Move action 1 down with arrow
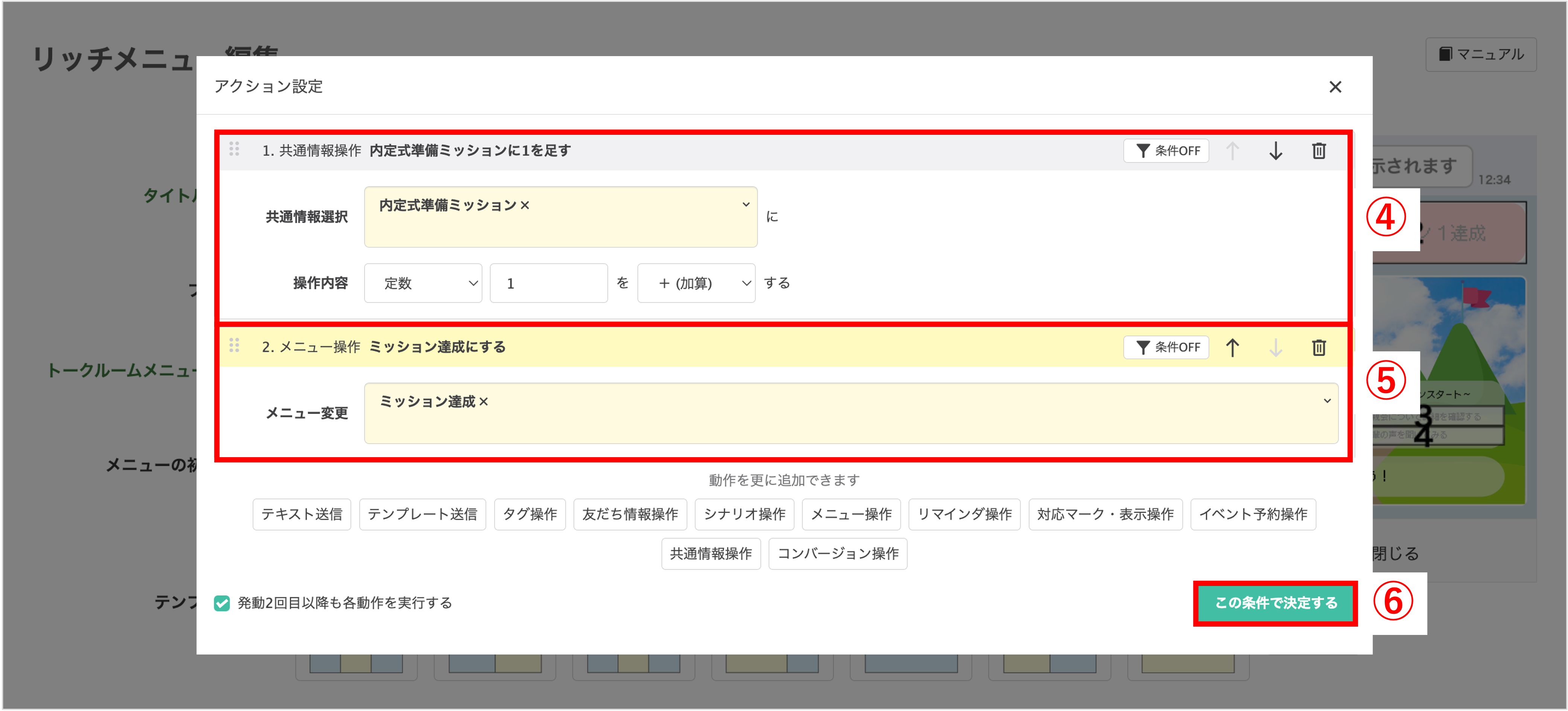Screen dimensions: 1568x711 (1275, 151)
